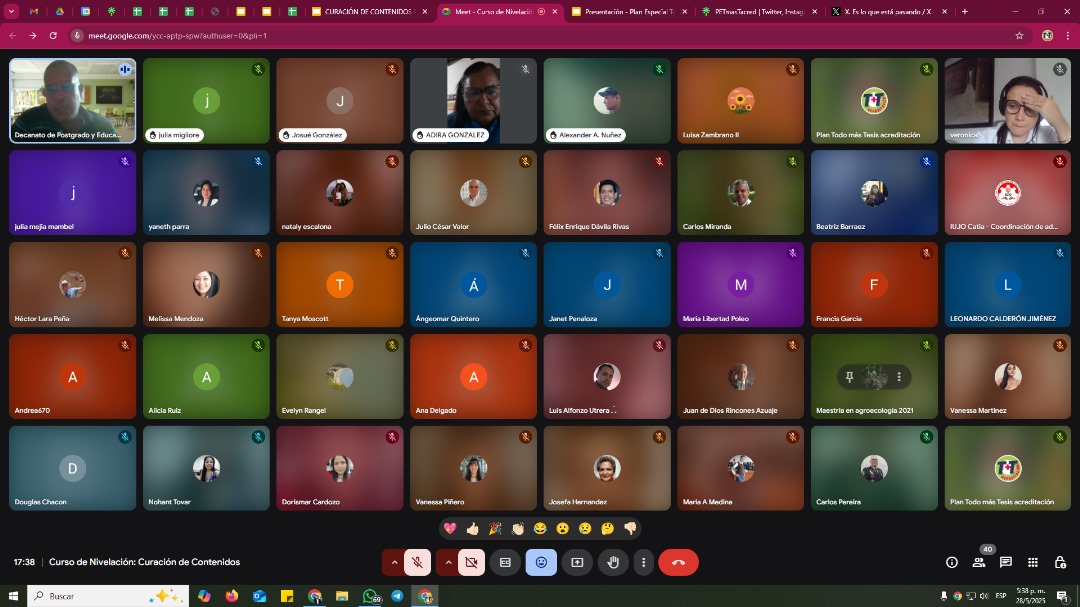Send the sad face reaction
Screen dimensions: 1080x607
coord(585,528)
